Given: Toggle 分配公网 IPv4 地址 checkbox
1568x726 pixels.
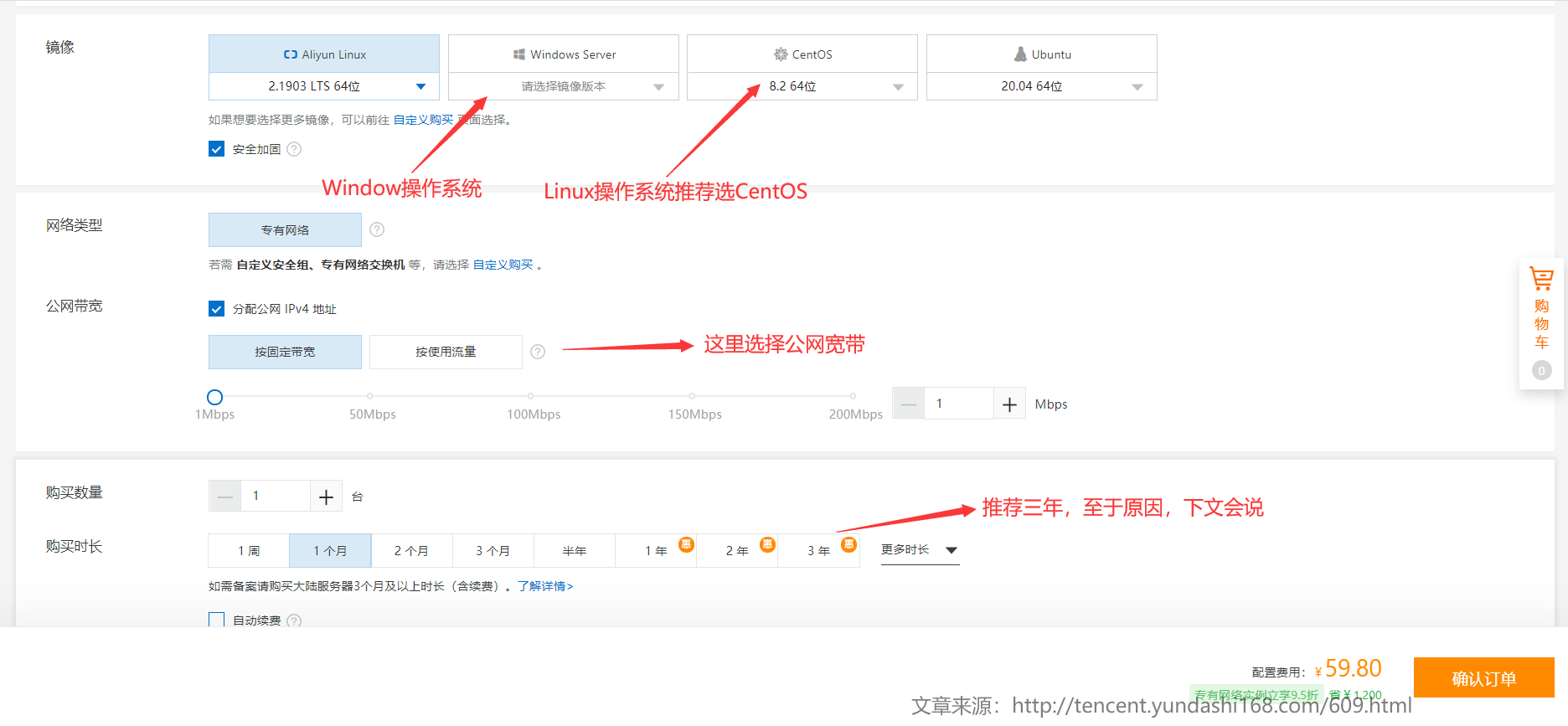Looking at the screenshot, I should [216, 309].
